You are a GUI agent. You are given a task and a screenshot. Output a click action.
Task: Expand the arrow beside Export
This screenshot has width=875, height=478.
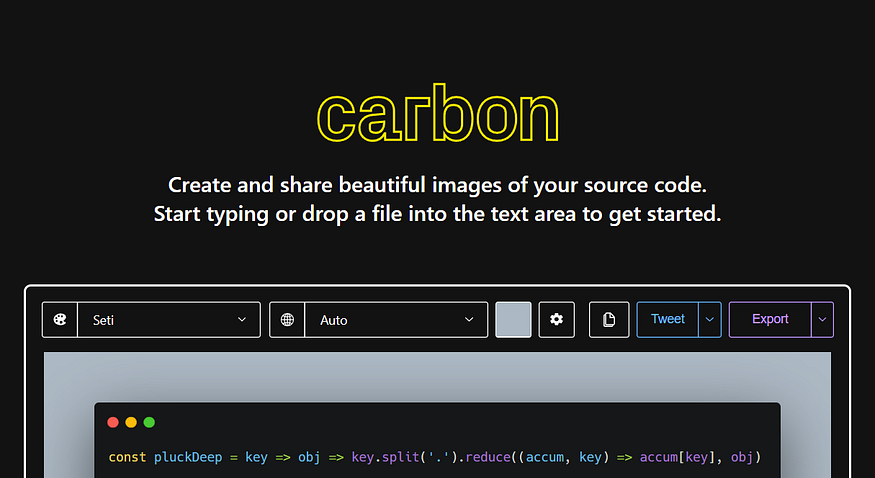click(822, 320)
